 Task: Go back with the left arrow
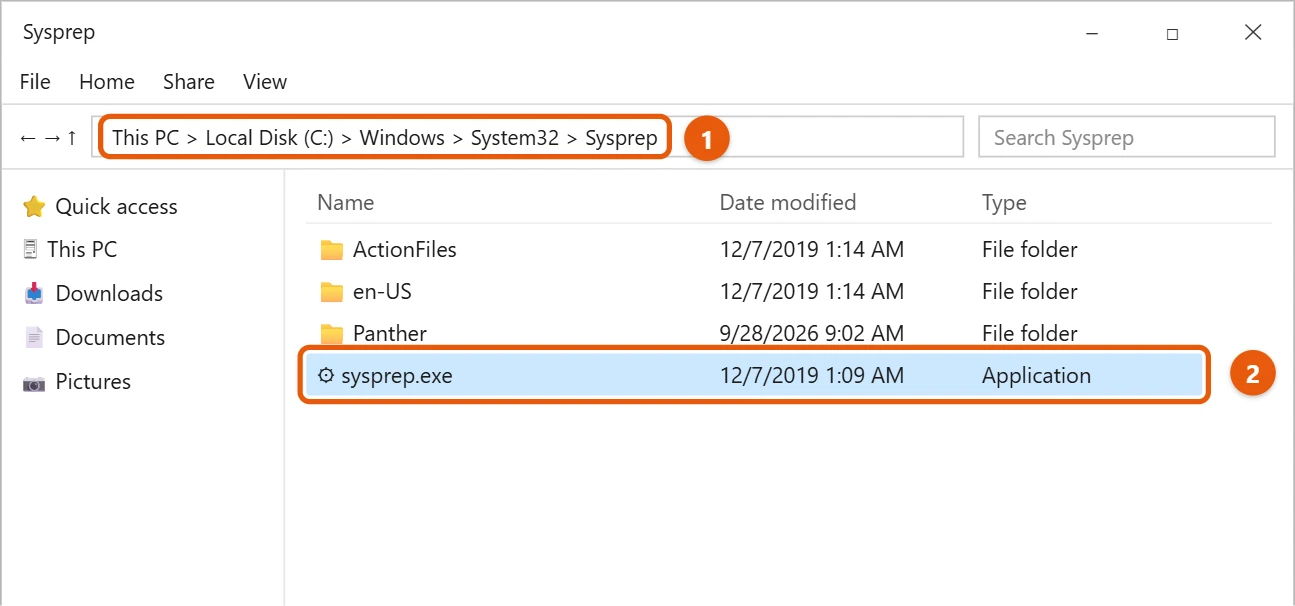(x=28, y=137)
